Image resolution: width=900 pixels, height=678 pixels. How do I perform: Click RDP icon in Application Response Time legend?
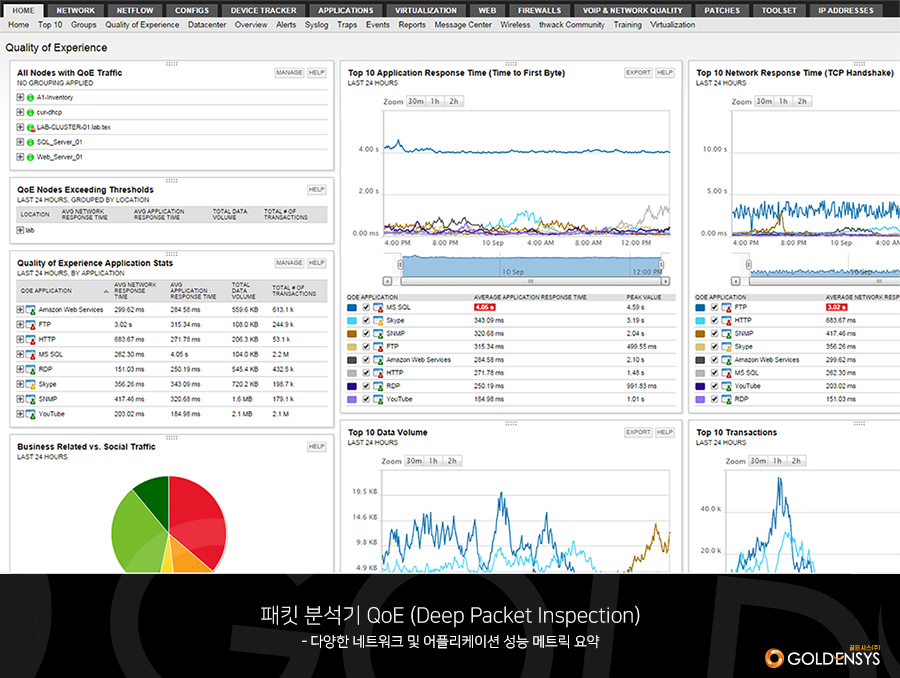[x=378, y=386]
